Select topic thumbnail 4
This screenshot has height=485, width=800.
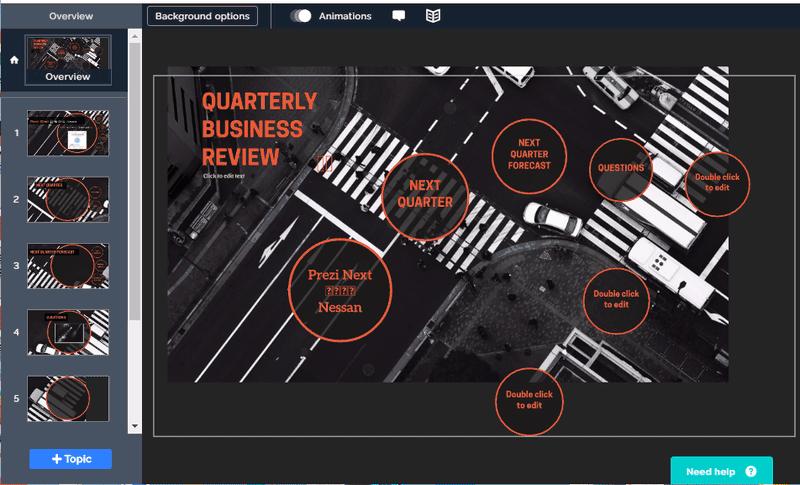pyautogui.click(x=68, y=332)
